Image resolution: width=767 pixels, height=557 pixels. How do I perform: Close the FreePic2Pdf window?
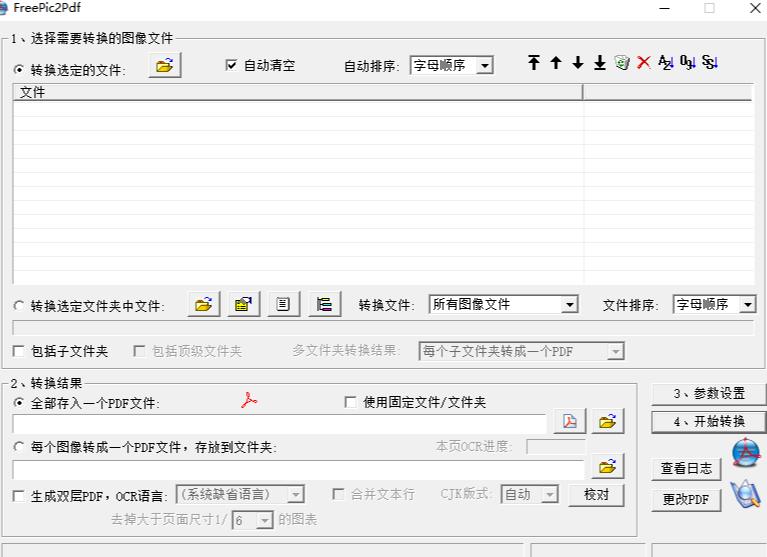tap(755, 8)
